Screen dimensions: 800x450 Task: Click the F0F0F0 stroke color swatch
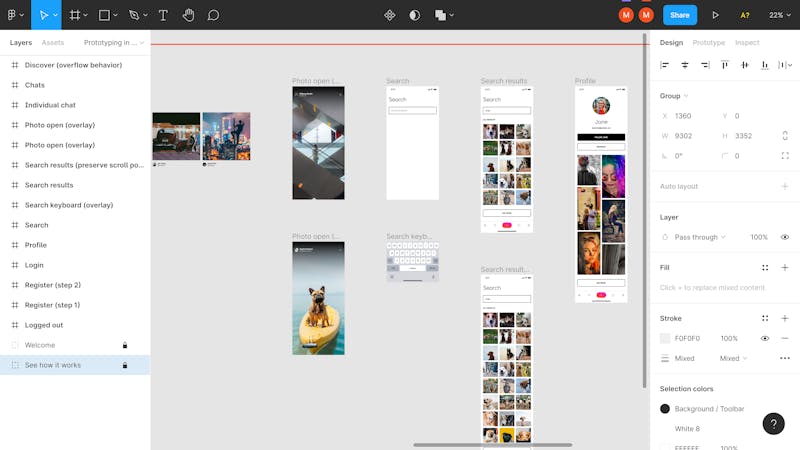[x=665, y=338]
